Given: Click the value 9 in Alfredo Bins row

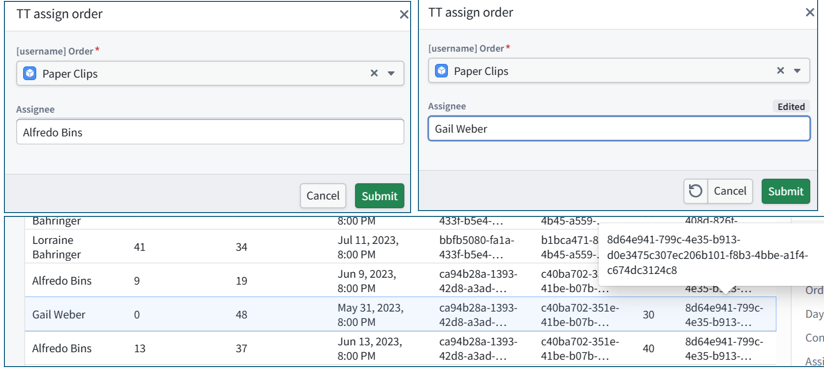Looking at the screenshot, I should click(x=137, y=281).
